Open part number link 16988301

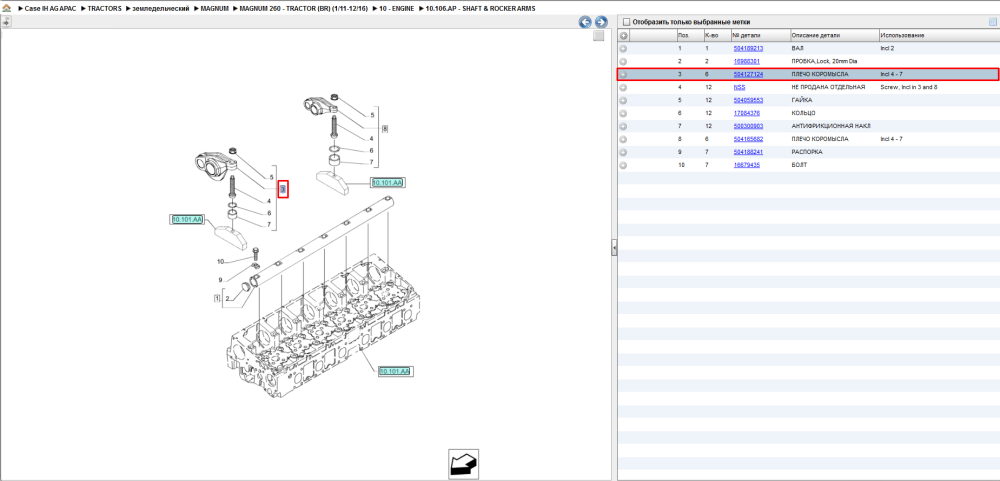(747, 61)
